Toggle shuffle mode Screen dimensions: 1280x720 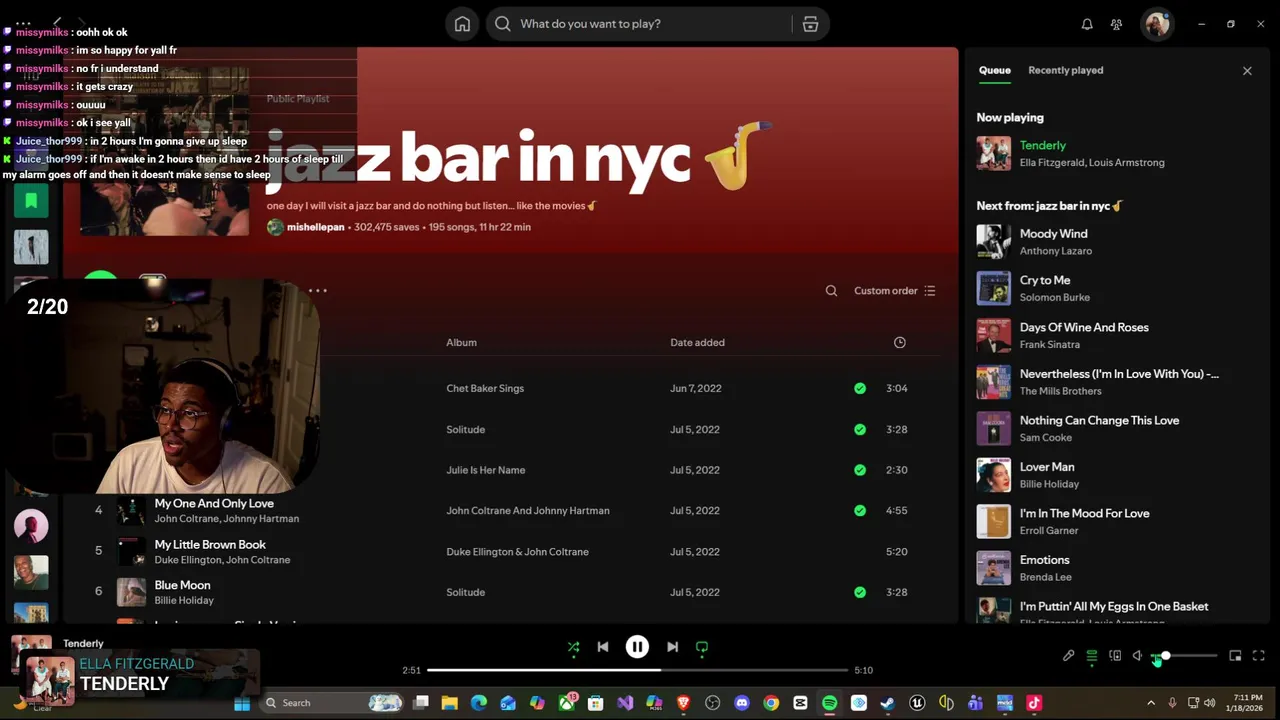tap(573, 647)
